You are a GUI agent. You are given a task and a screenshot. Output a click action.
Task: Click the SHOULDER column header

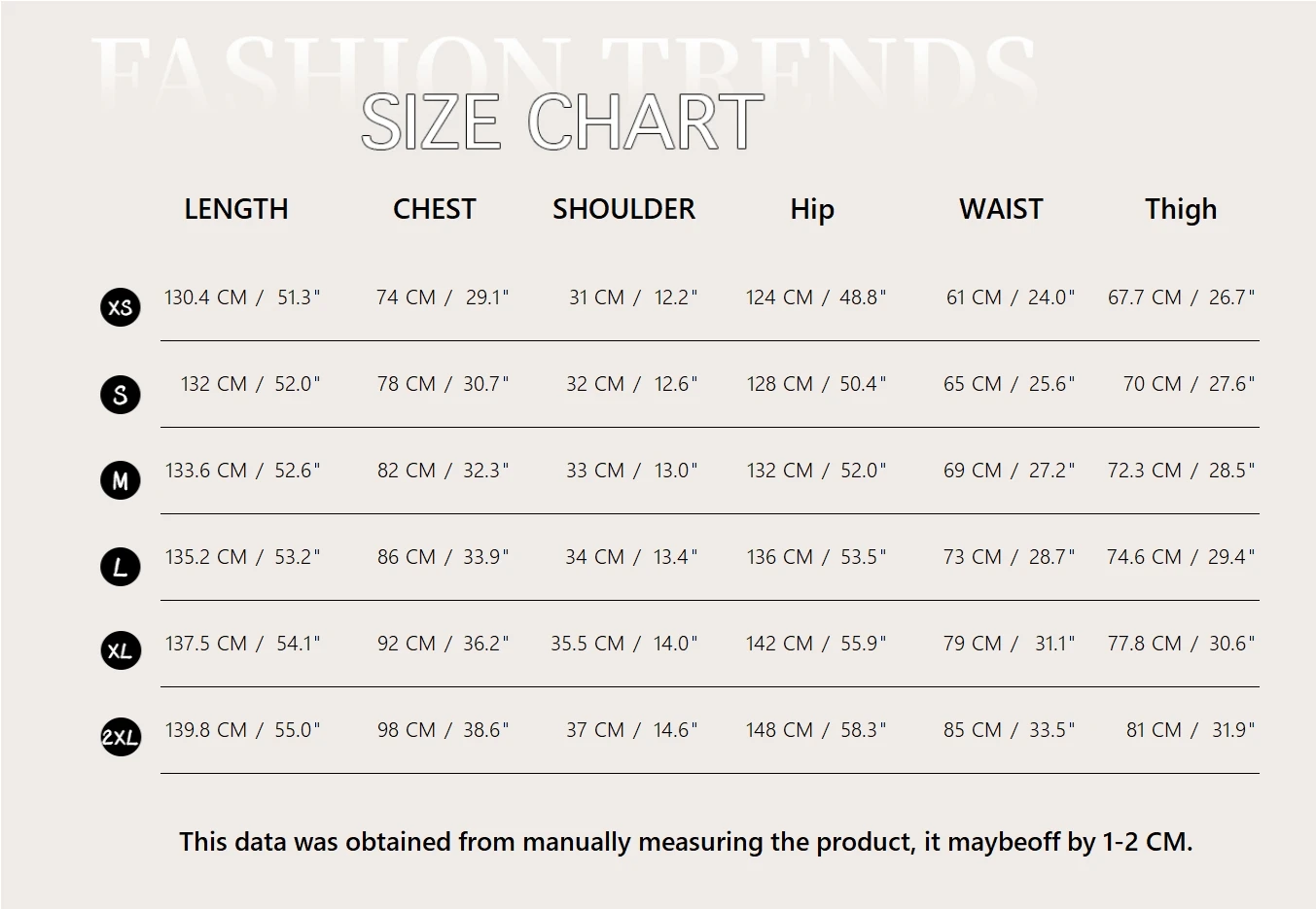tap(623, 209)
